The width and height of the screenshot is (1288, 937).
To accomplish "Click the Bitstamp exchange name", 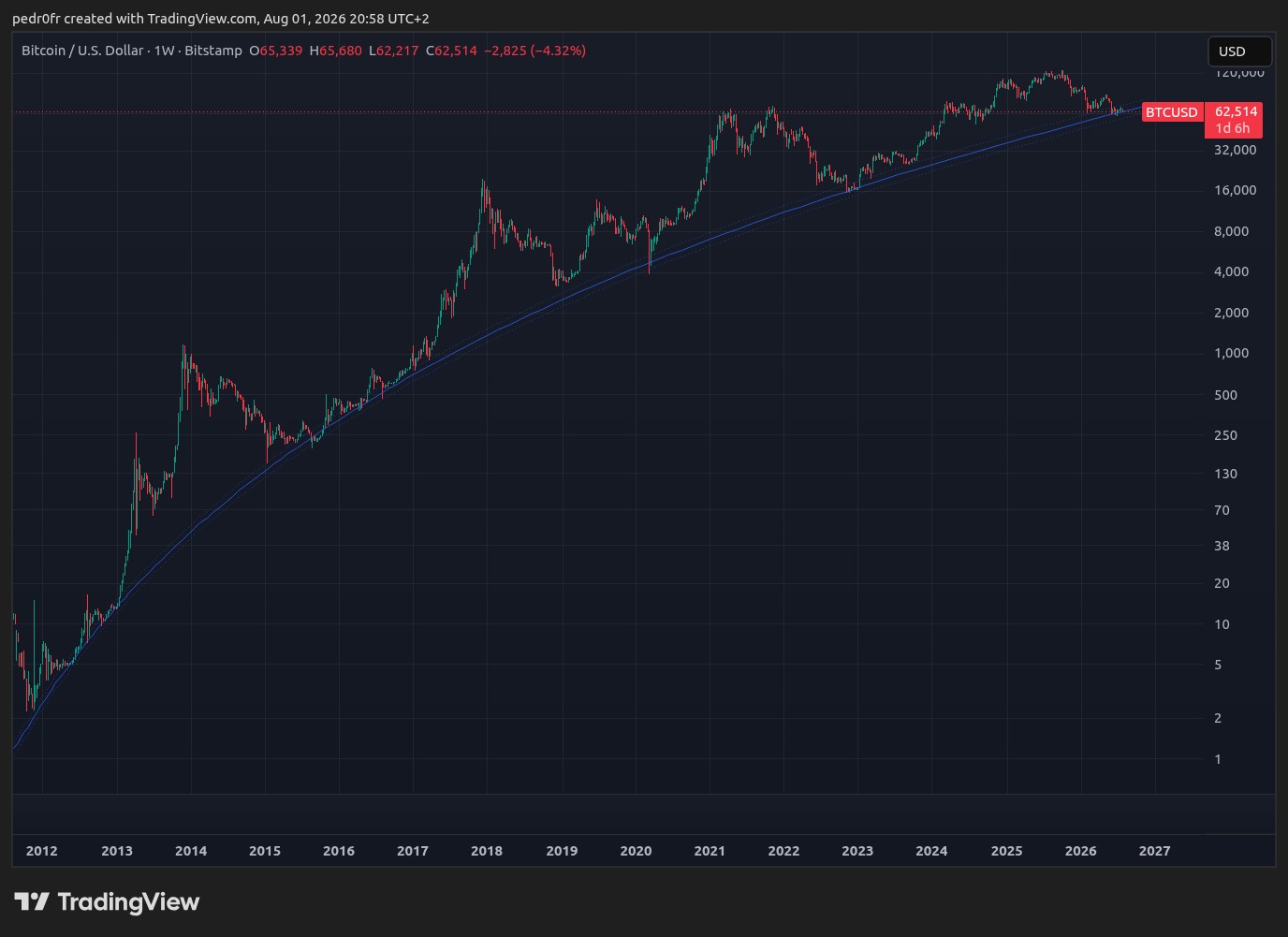I will click(x=213, y=51).
